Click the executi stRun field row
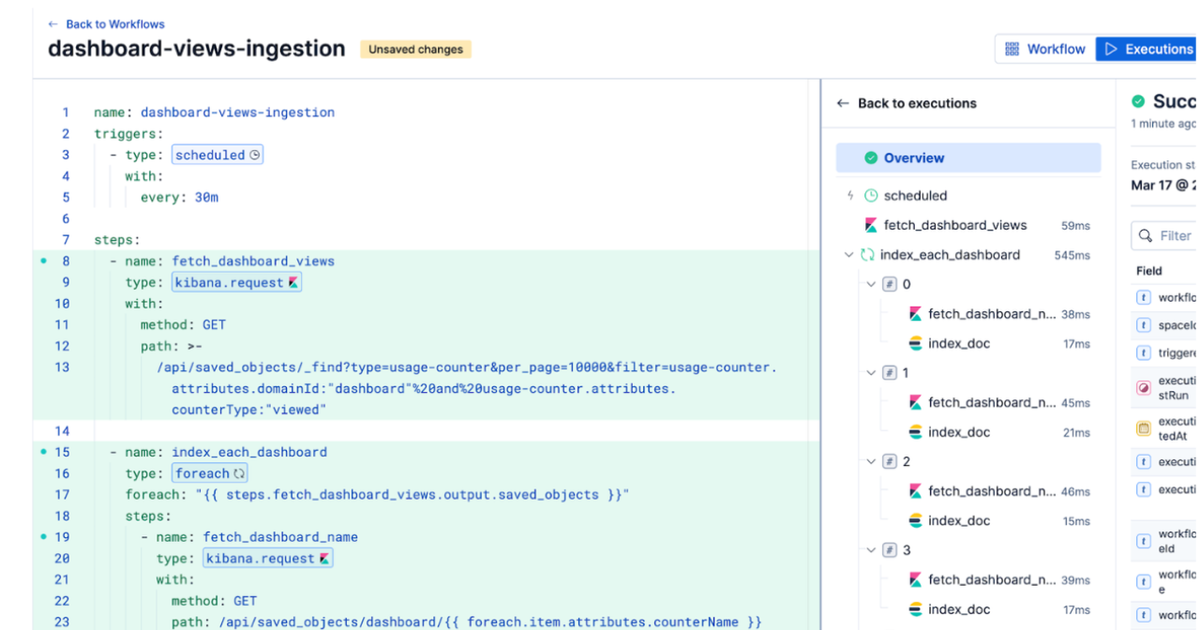The width and height of the screenshot is (1200, 630). (1165, 388)
